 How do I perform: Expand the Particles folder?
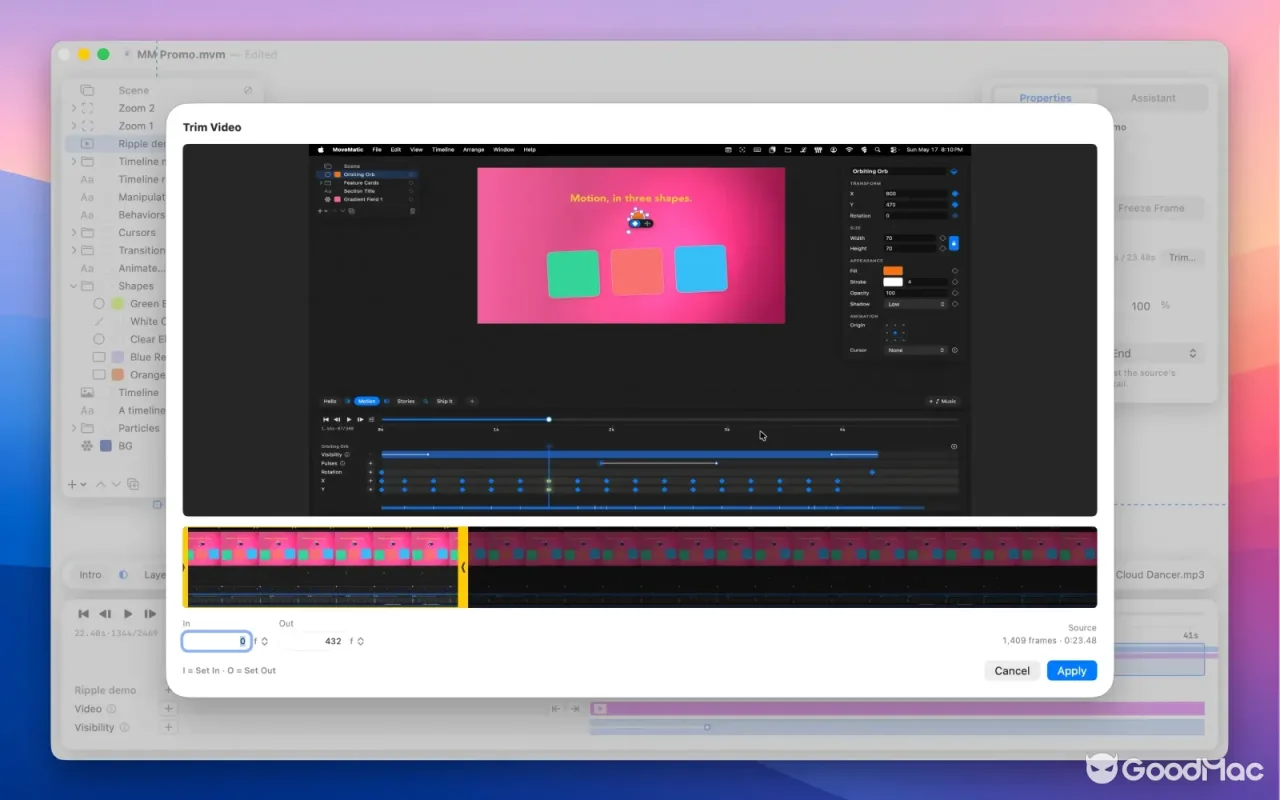[73, 428]
